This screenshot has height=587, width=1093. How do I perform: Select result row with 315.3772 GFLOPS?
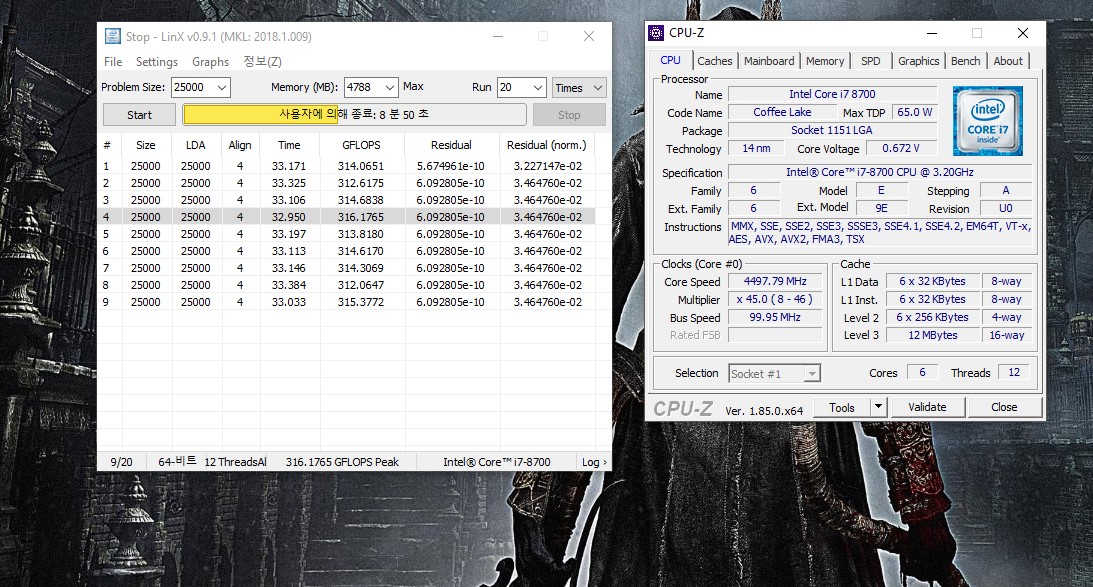point(346,302)
